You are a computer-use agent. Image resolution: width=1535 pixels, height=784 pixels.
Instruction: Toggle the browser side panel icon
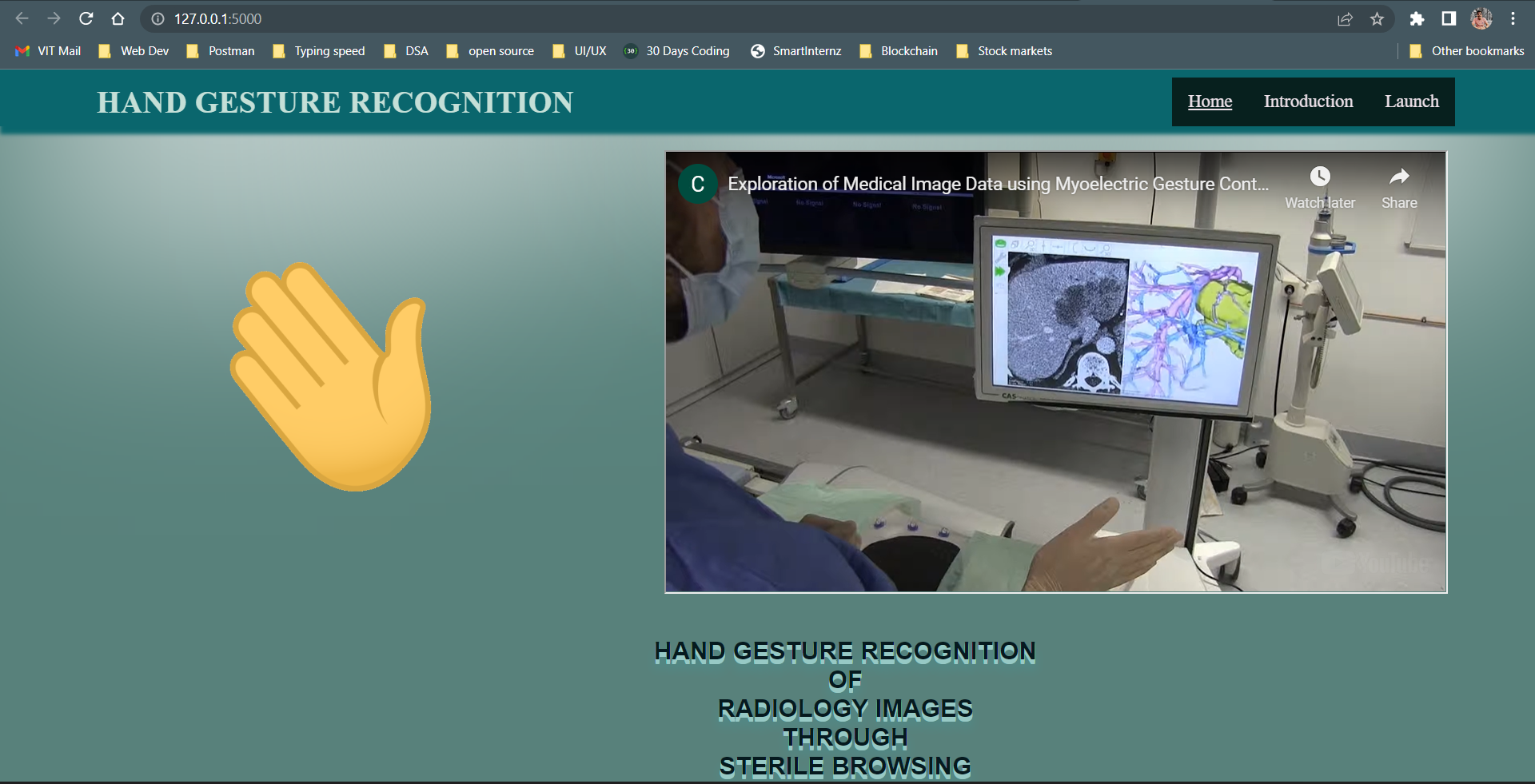[x=1449, y=18]
